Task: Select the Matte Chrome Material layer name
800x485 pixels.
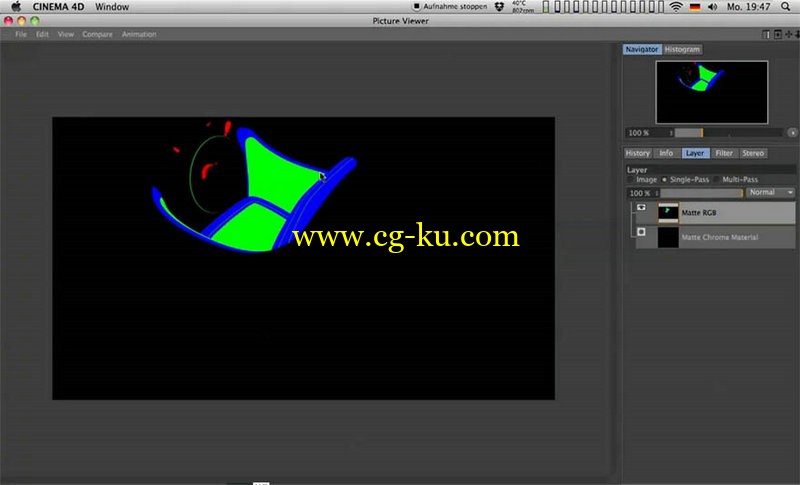Action: pyautogui.click(x=720, y=237)
